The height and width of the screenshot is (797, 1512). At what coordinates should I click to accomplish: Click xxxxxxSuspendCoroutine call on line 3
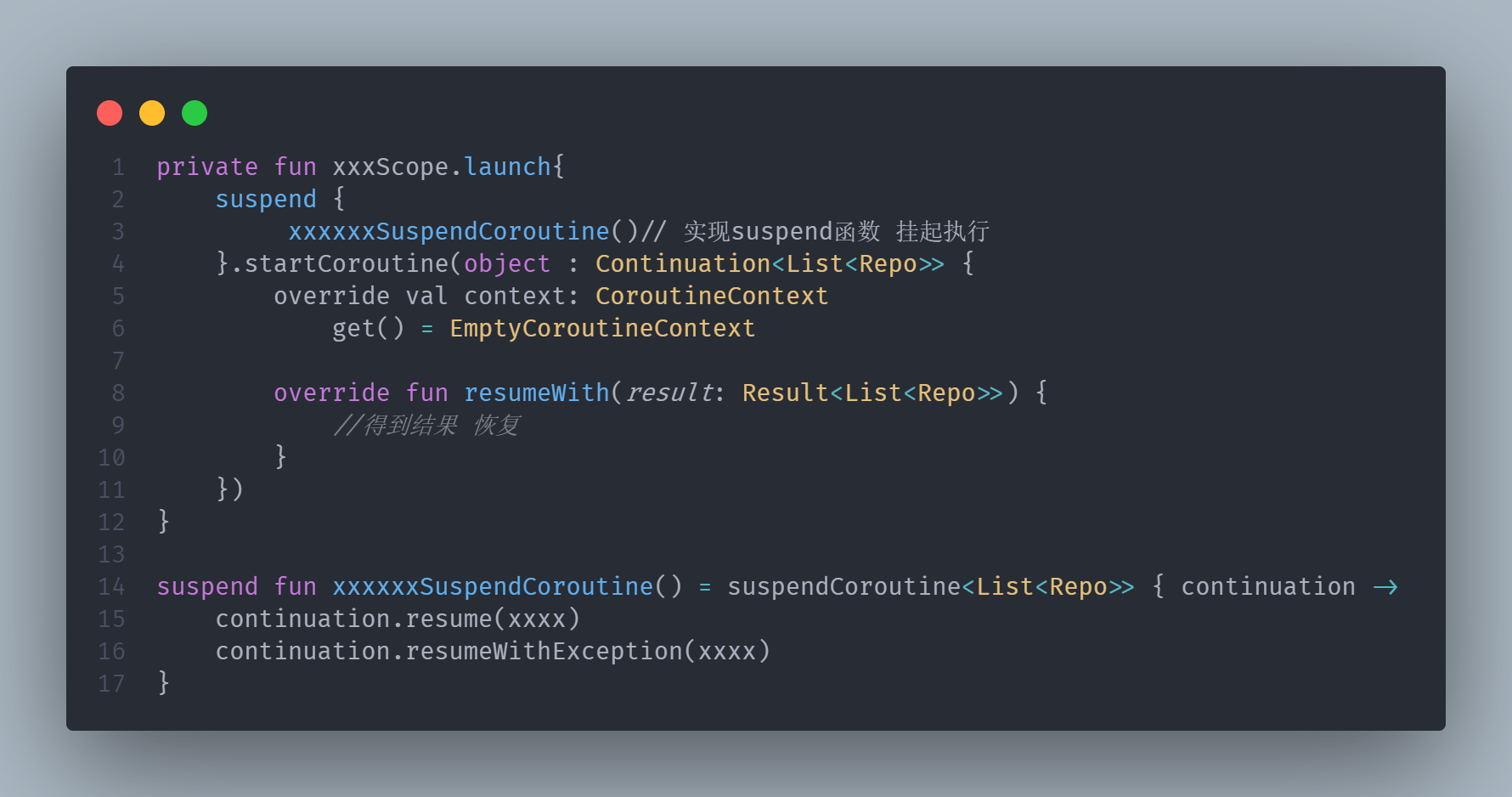pos(449,231)
